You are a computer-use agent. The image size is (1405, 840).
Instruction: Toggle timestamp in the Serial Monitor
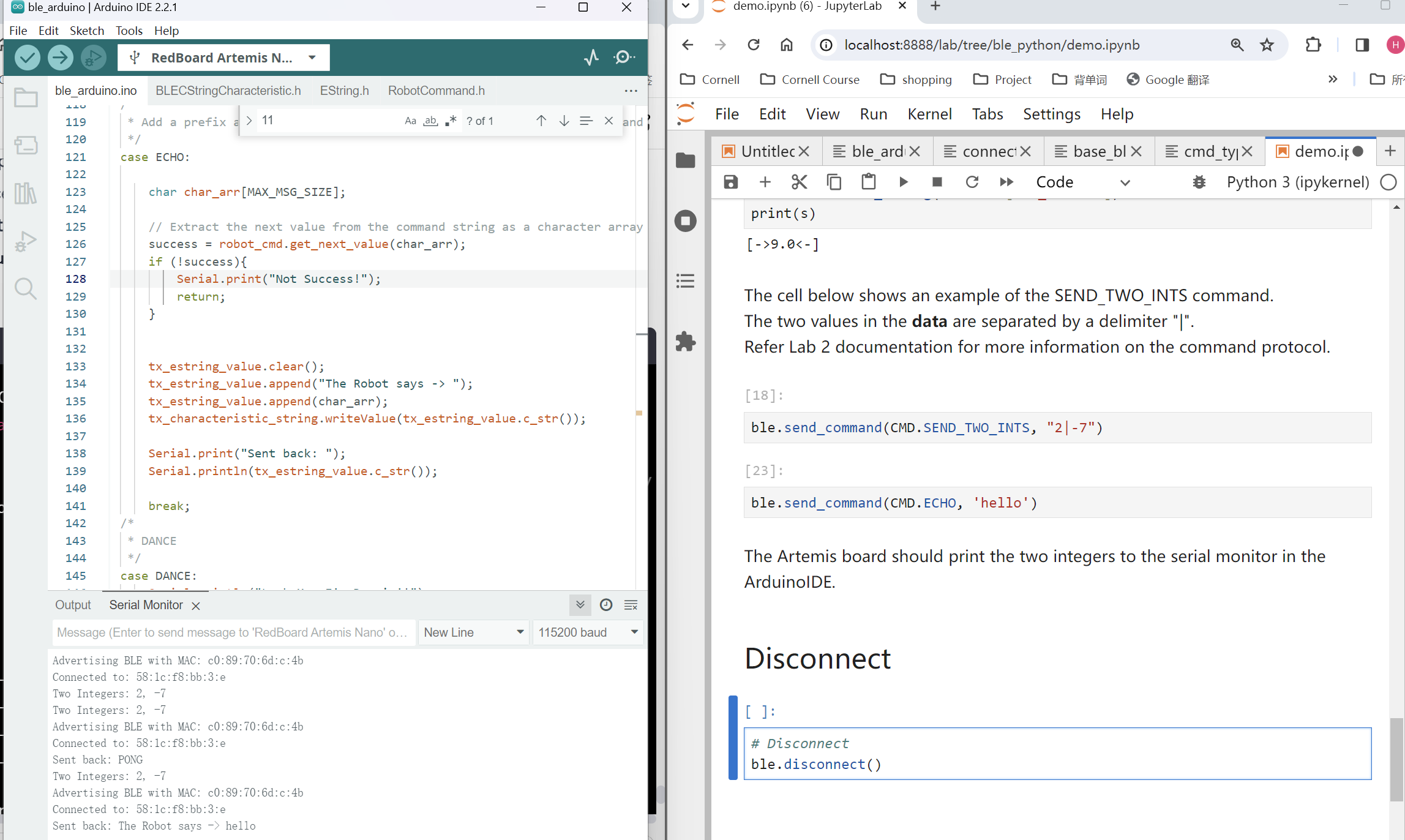click(x=606, y=605)
